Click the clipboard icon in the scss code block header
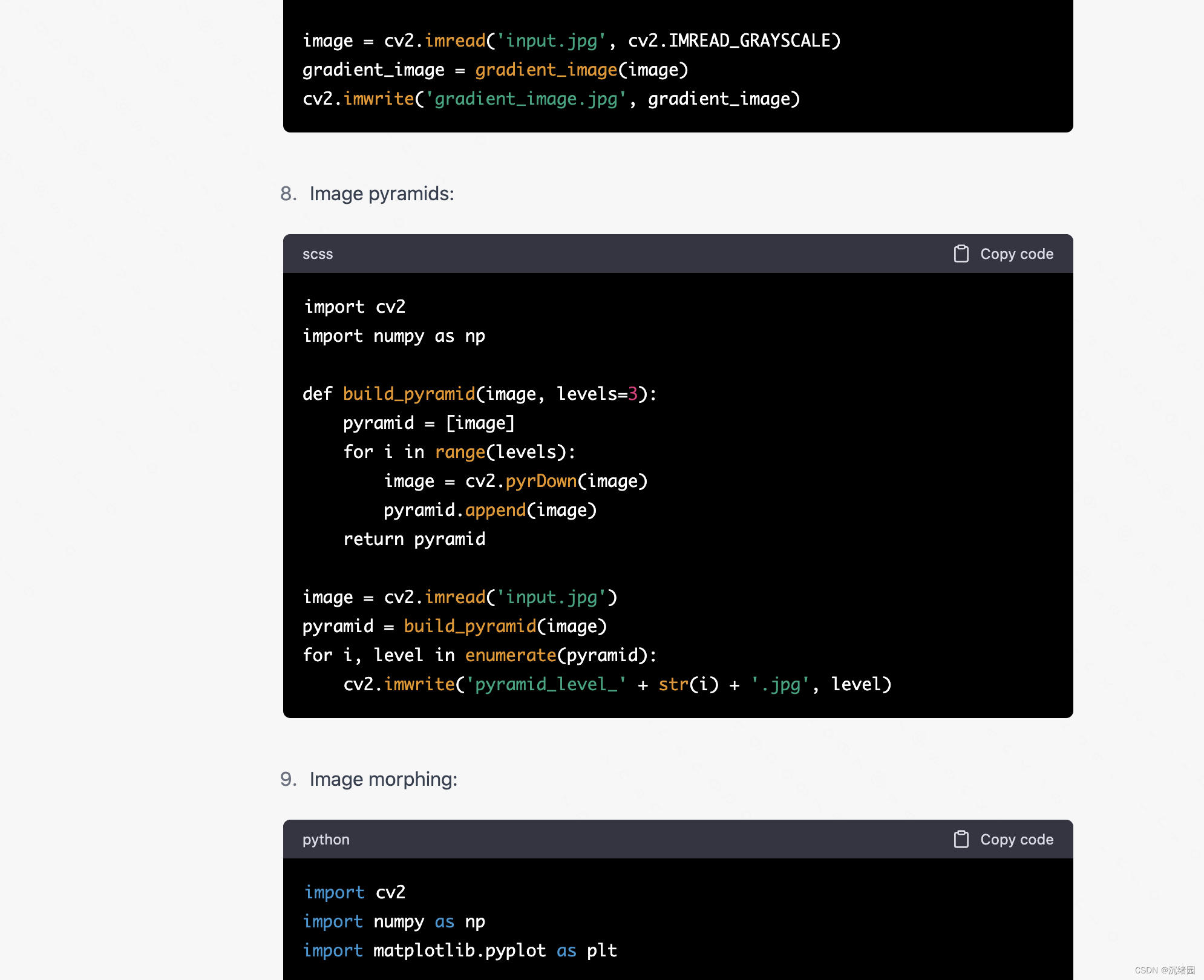 [x=961, y=253]
